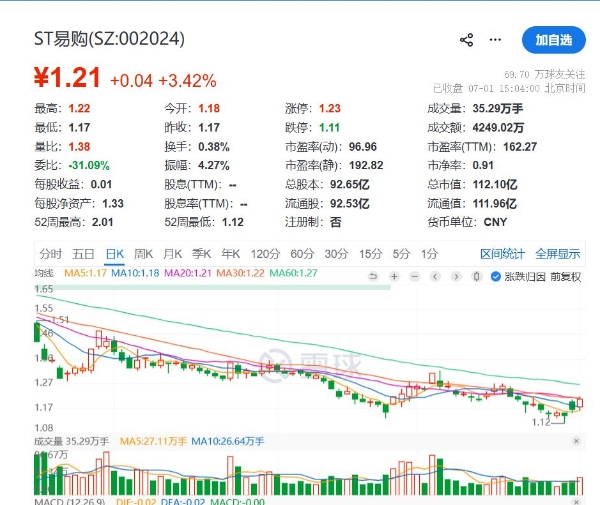Switch to the 120分 chart tab
The image size is (600, 505).
coord(266,254)
